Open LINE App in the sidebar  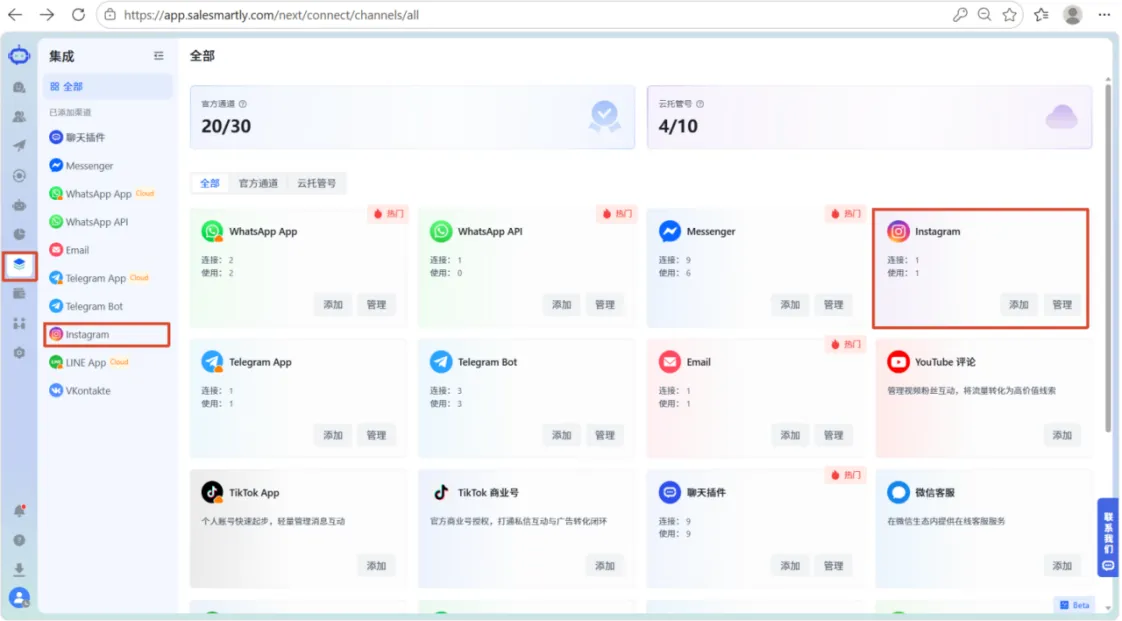pos(107,363)
